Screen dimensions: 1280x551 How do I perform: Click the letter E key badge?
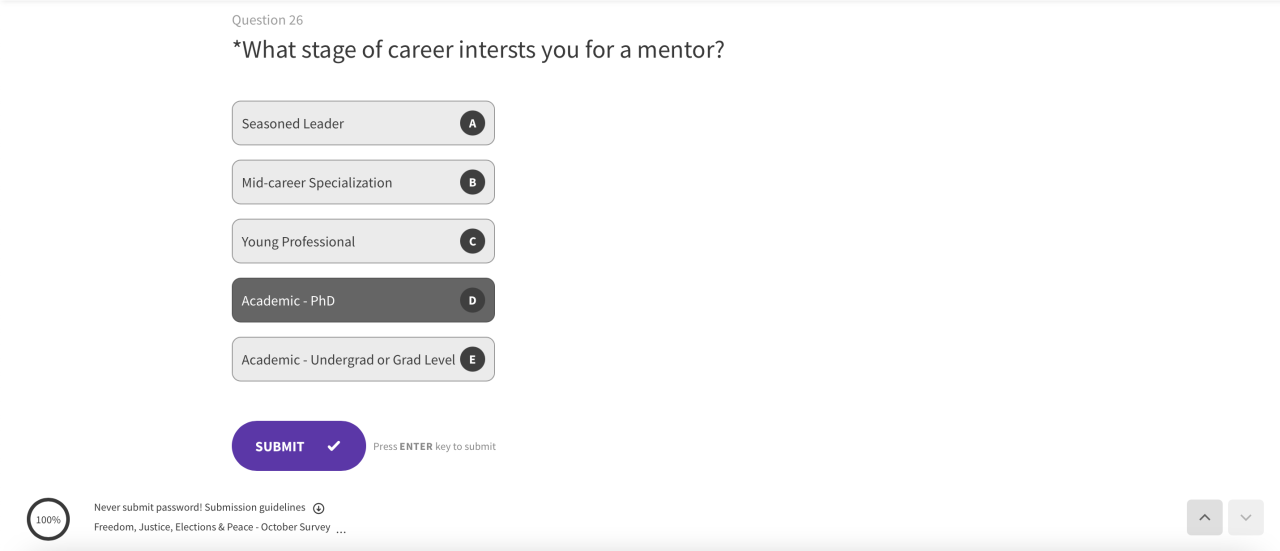pos(472,359)
